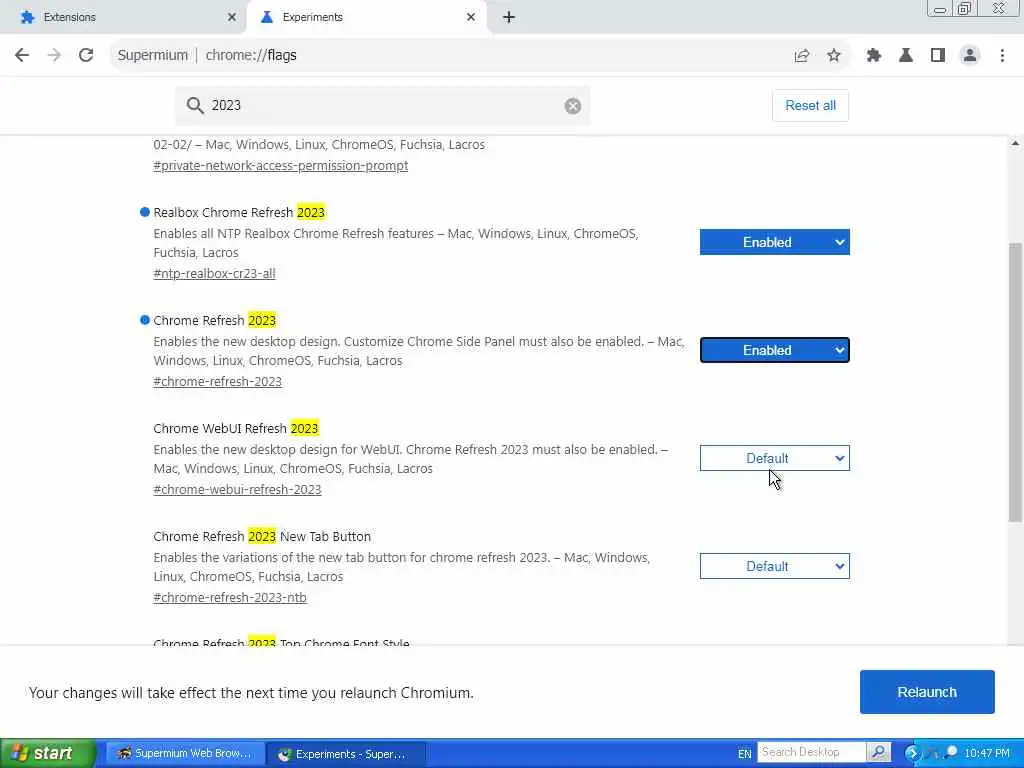Screen dimensions: 1024x768
Task: Open Chrome Refresh 2023 Enabled dropdown
Action: tap(775, 350)
